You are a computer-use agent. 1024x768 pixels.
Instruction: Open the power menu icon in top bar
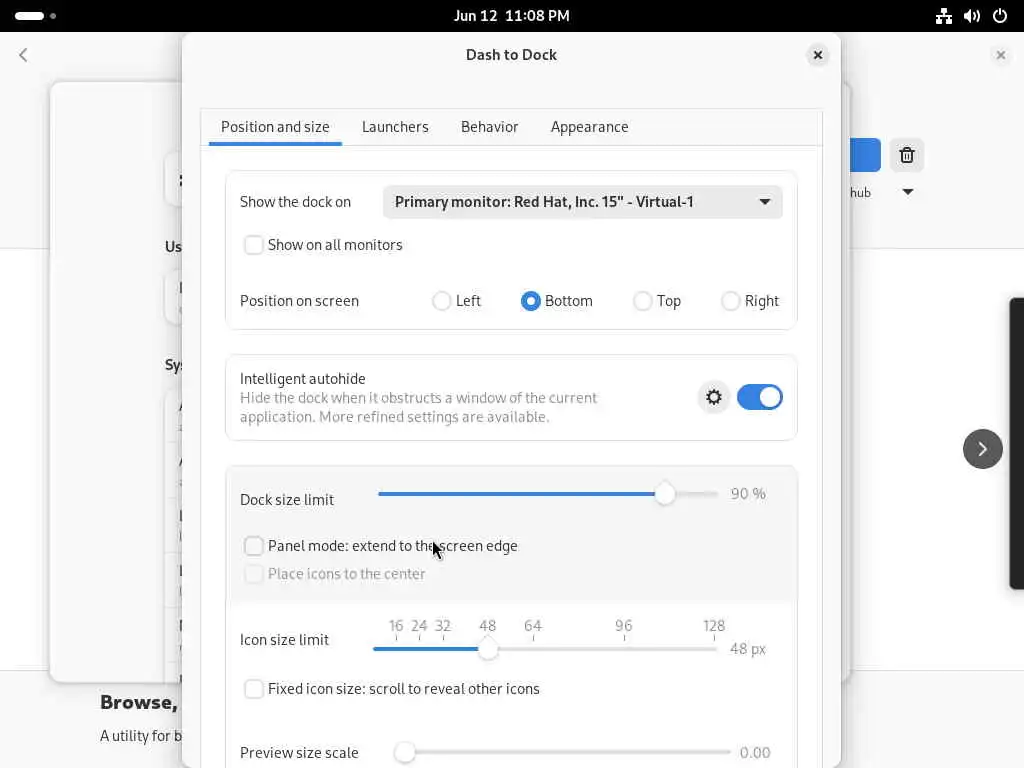click(x=1000, y=16)
